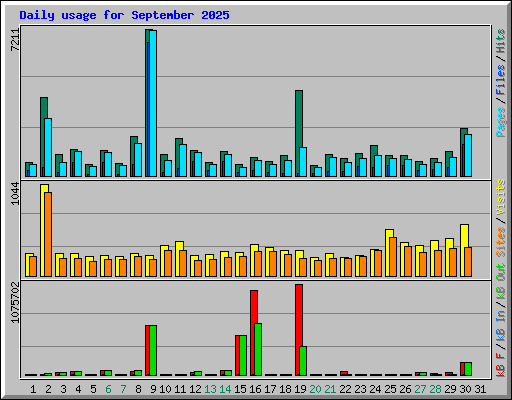Click the tallest cyan bar on day 9
Image resolution: width=512 pixels, height=400 pixels.
[x=153, y=103]
